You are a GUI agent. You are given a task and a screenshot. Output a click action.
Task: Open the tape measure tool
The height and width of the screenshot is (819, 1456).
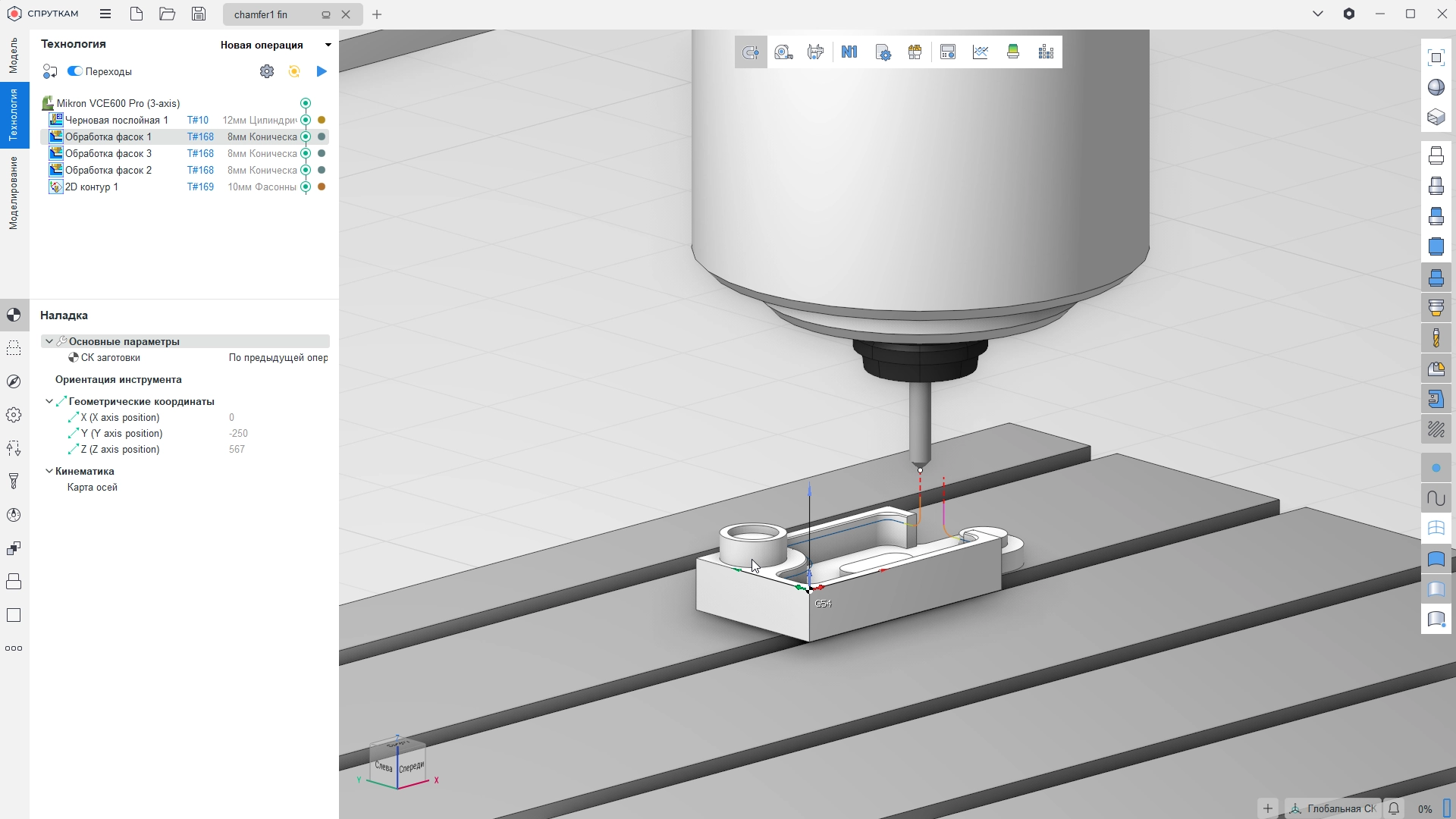pyautogui.click(x=783, y=52)
